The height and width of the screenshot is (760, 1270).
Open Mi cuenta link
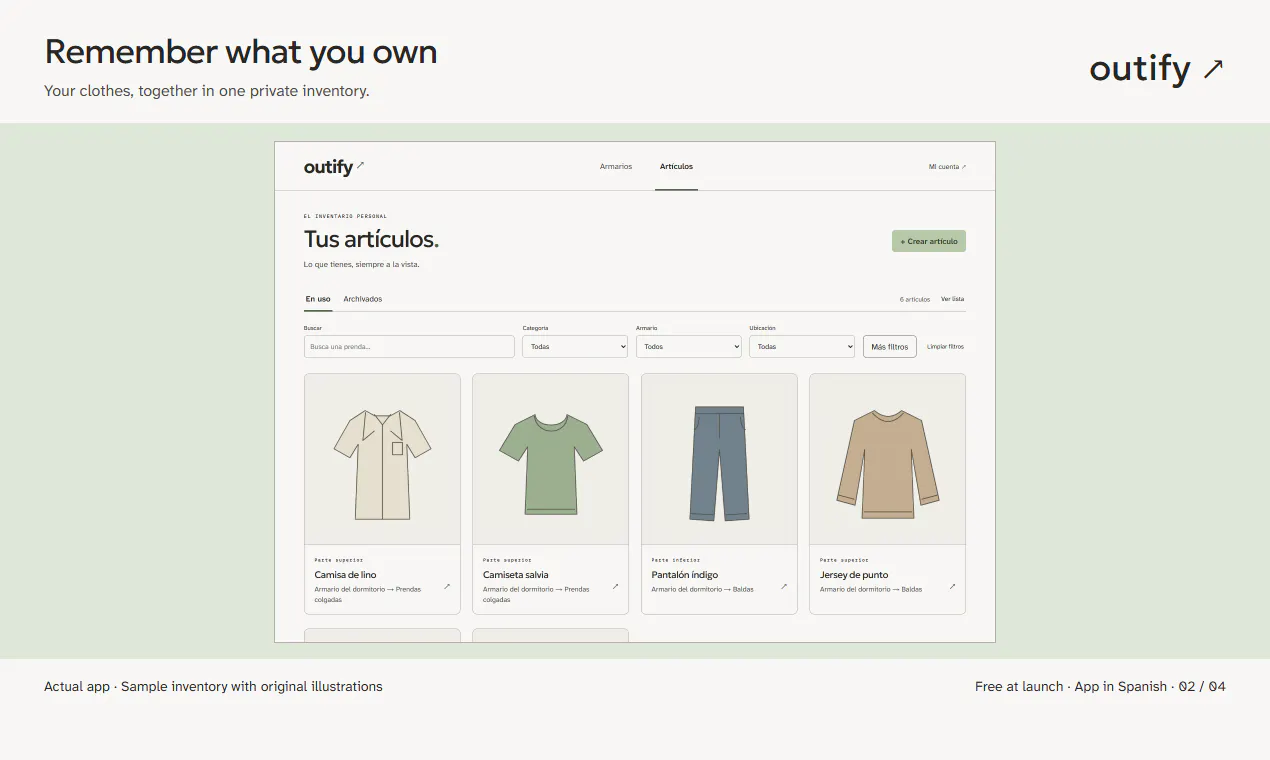tap(947, 167)
